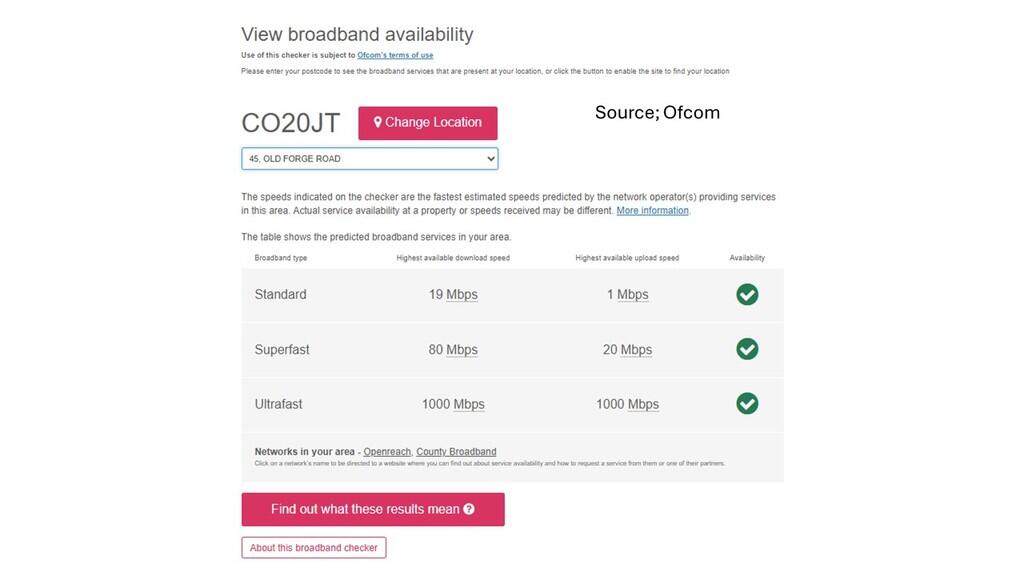Image resolution: width=1024 pixels, height=576 pixels.
Task: Click the Ultrafast availability green check icon
Action: [x=747, y=403]
